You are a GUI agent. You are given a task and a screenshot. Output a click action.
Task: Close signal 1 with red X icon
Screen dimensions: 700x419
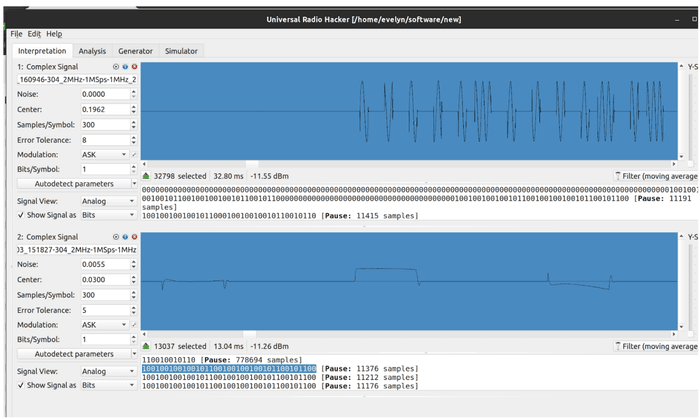tap(134, 67)
